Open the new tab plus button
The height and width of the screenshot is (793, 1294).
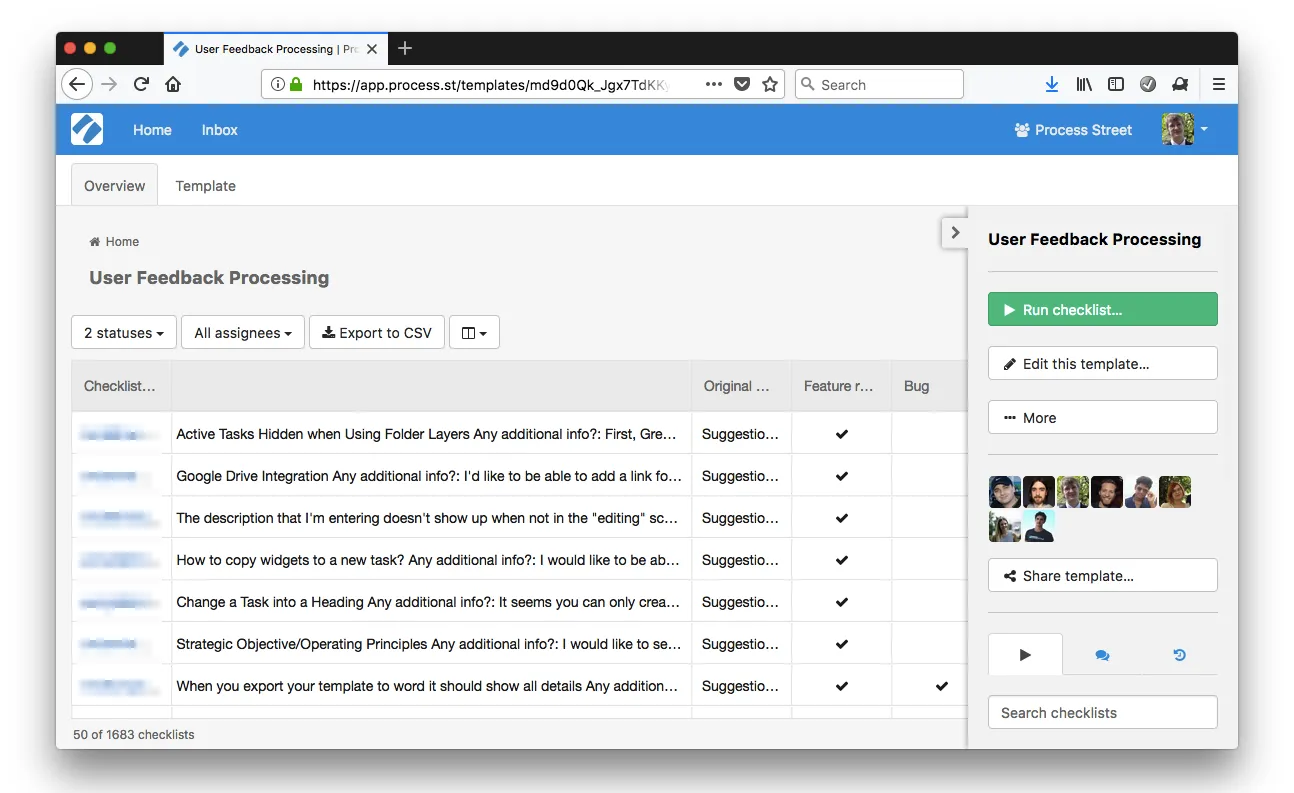[404, 48]
